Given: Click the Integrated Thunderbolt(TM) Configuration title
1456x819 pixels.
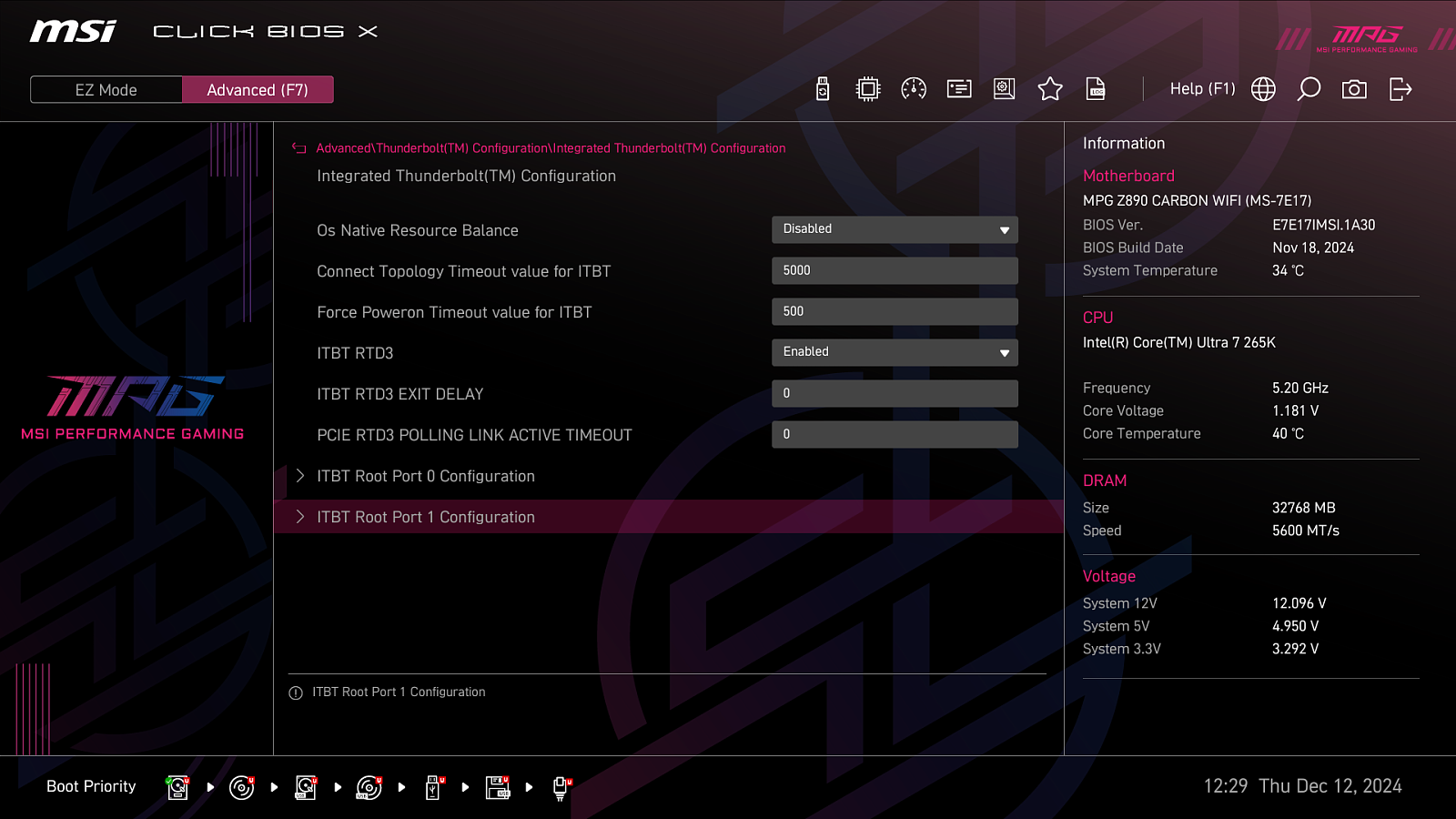Looking at the screenshot, I should pyautogui.click(x=466, y=176).
